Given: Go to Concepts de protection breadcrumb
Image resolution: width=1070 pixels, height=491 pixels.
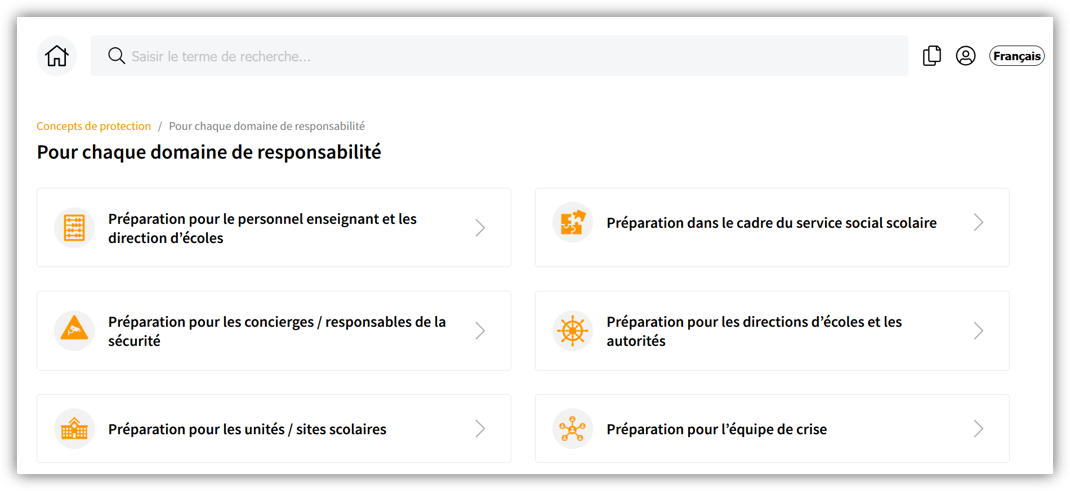Looking at the screenshot, I should pos(94,126).
